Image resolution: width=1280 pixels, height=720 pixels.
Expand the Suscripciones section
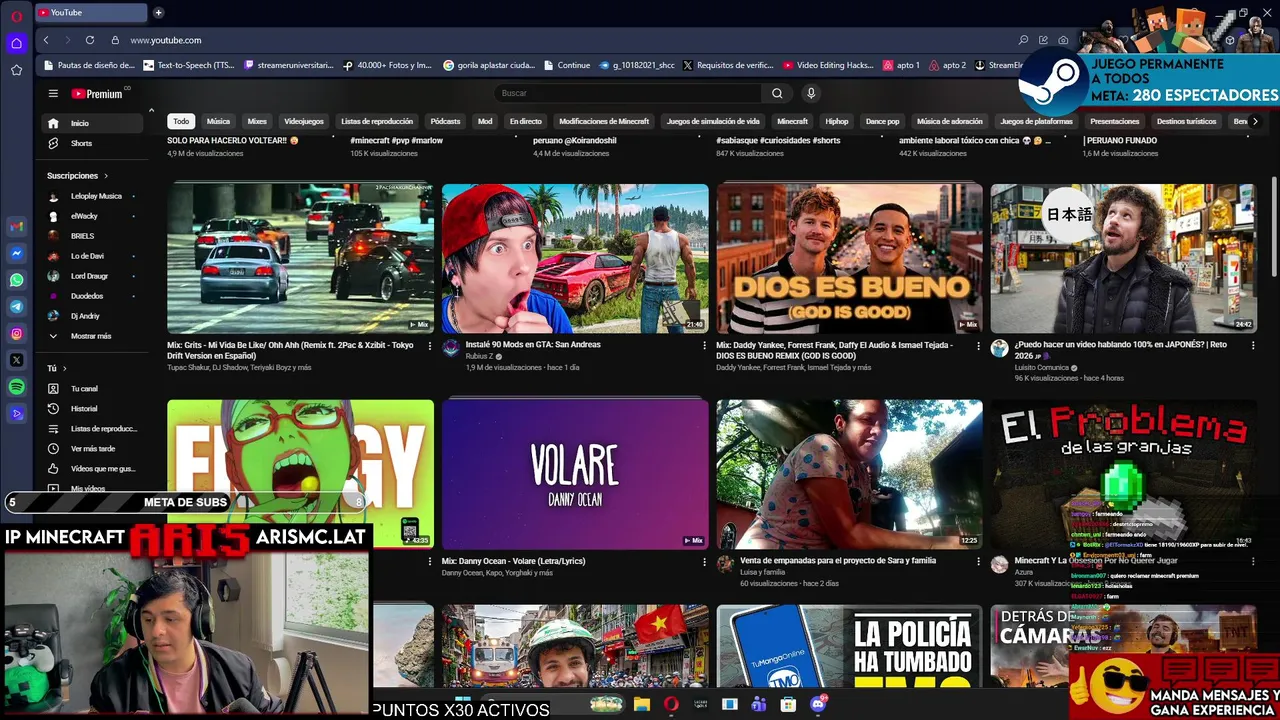click(77, 176)
